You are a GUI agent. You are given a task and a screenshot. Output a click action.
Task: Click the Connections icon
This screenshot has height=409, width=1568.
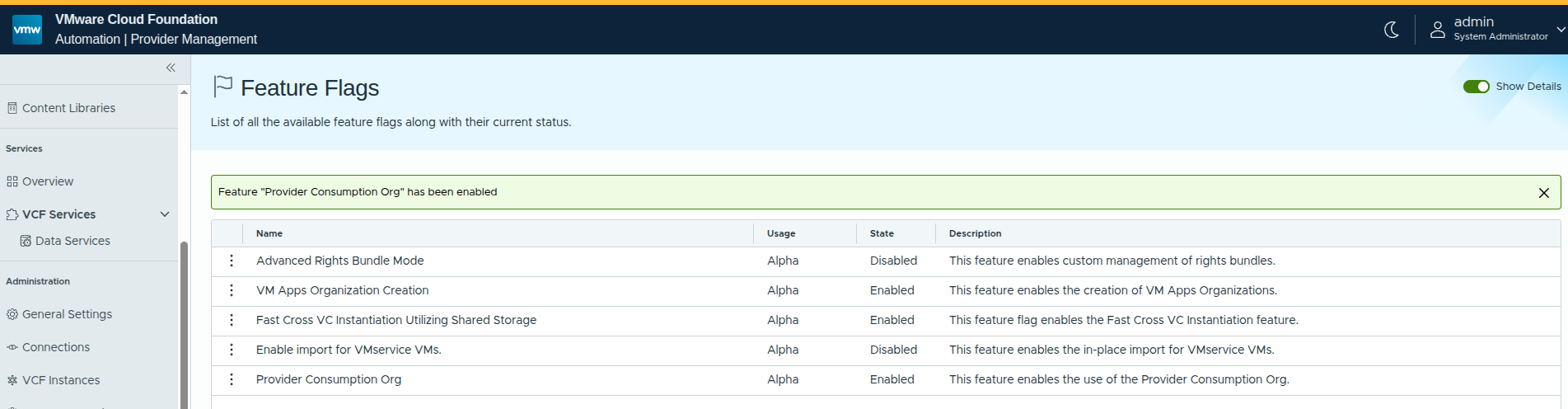pyautogui.click(x=12, y=347)
